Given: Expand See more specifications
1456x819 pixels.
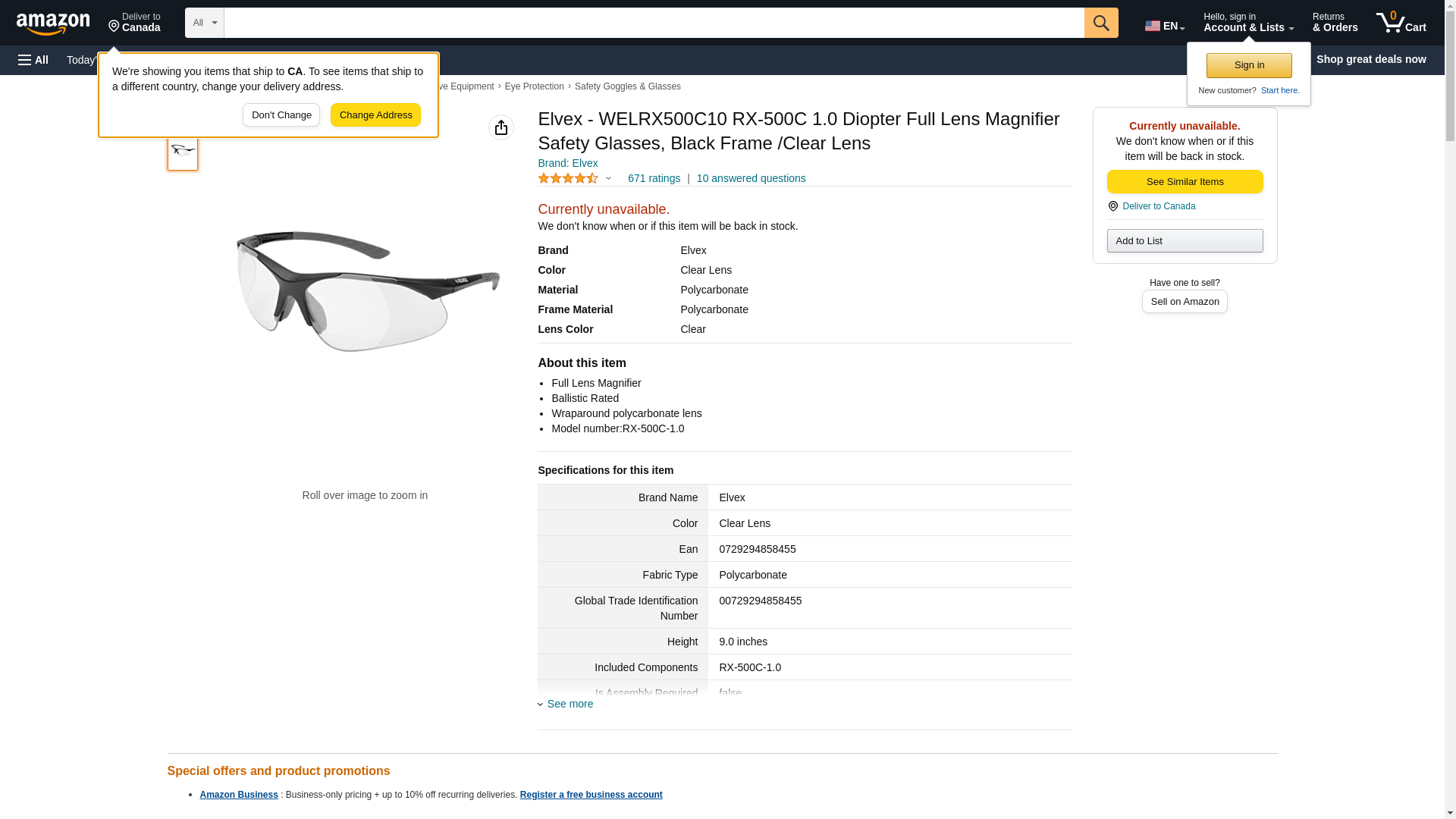Looking at the screenshot, I should (x=570, y=704).
